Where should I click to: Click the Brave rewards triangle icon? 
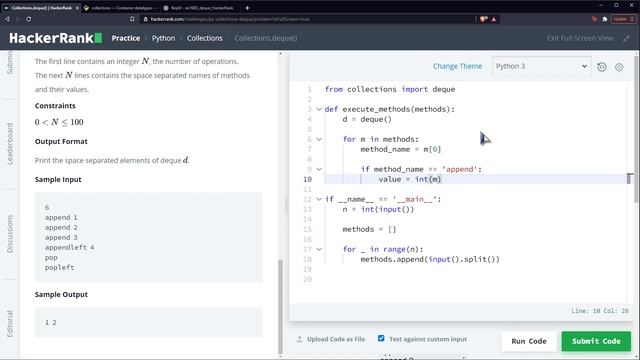[x=494, y=19]
